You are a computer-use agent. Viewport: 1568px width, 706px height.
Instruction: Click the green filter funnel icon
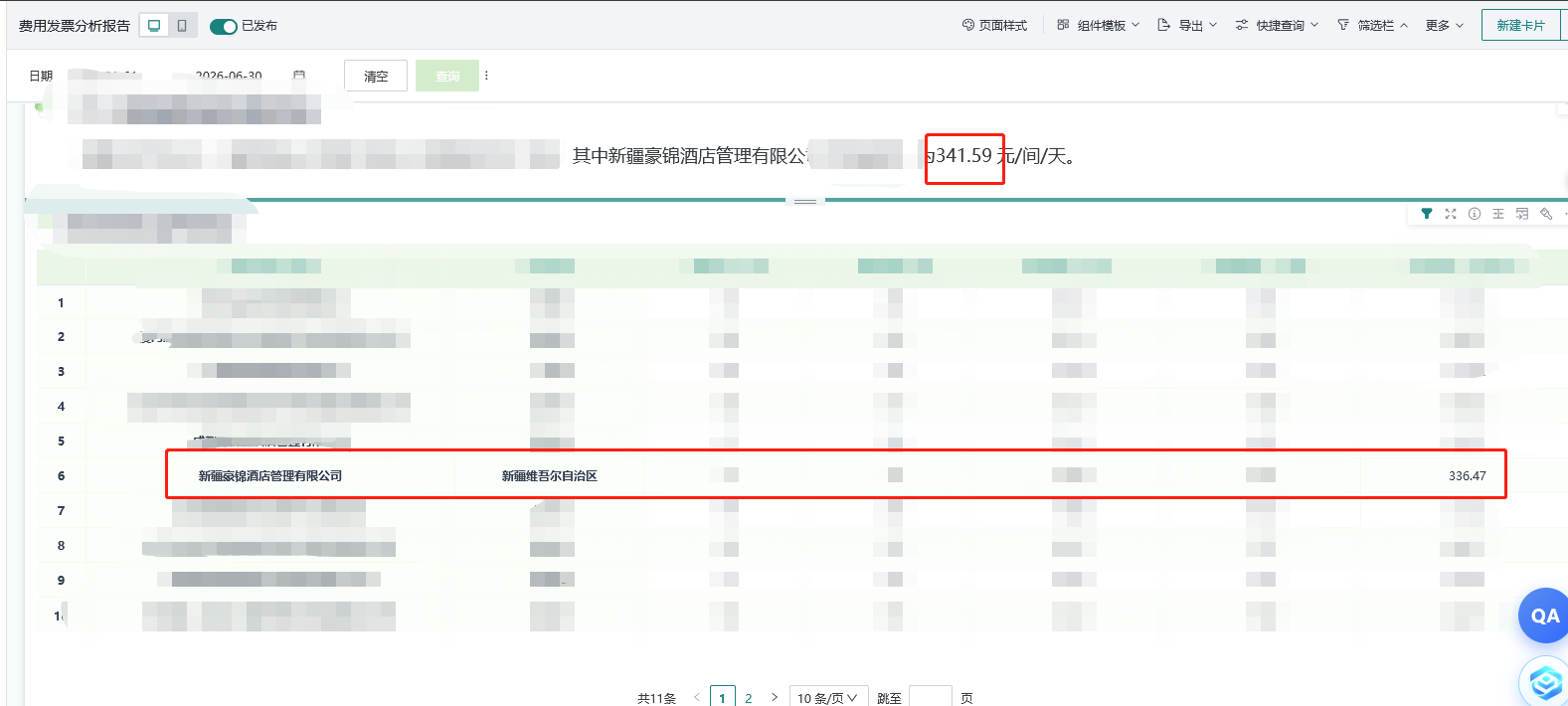1427,214
